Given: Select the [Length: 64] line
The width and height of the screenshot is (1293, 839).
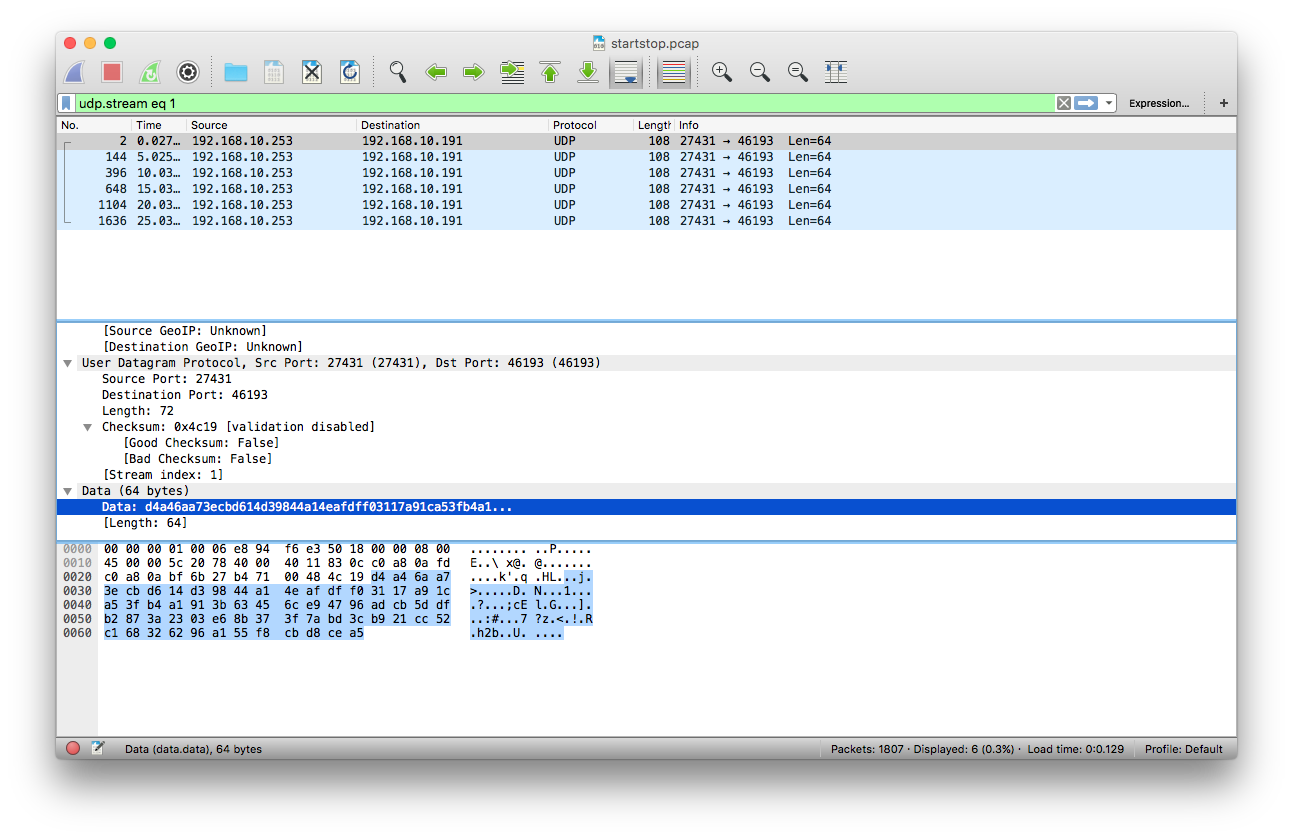Looking at the screenshot, I should (145, 523).
